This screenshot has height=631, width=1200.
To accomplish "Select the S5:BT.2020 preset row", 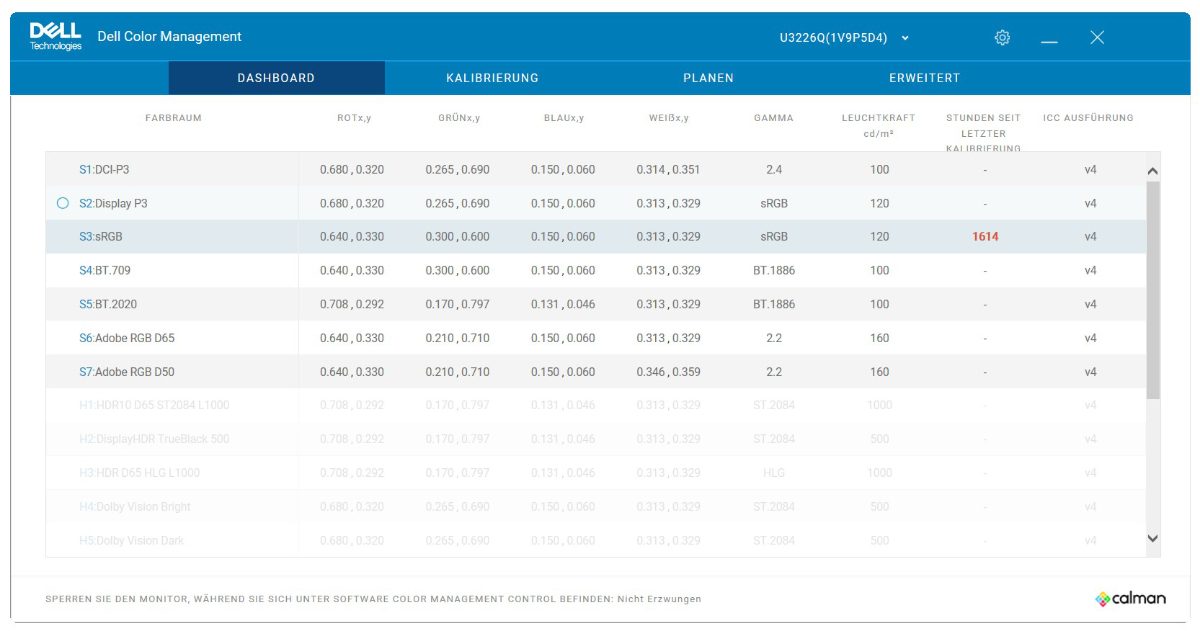I will [x=596, y=304].
